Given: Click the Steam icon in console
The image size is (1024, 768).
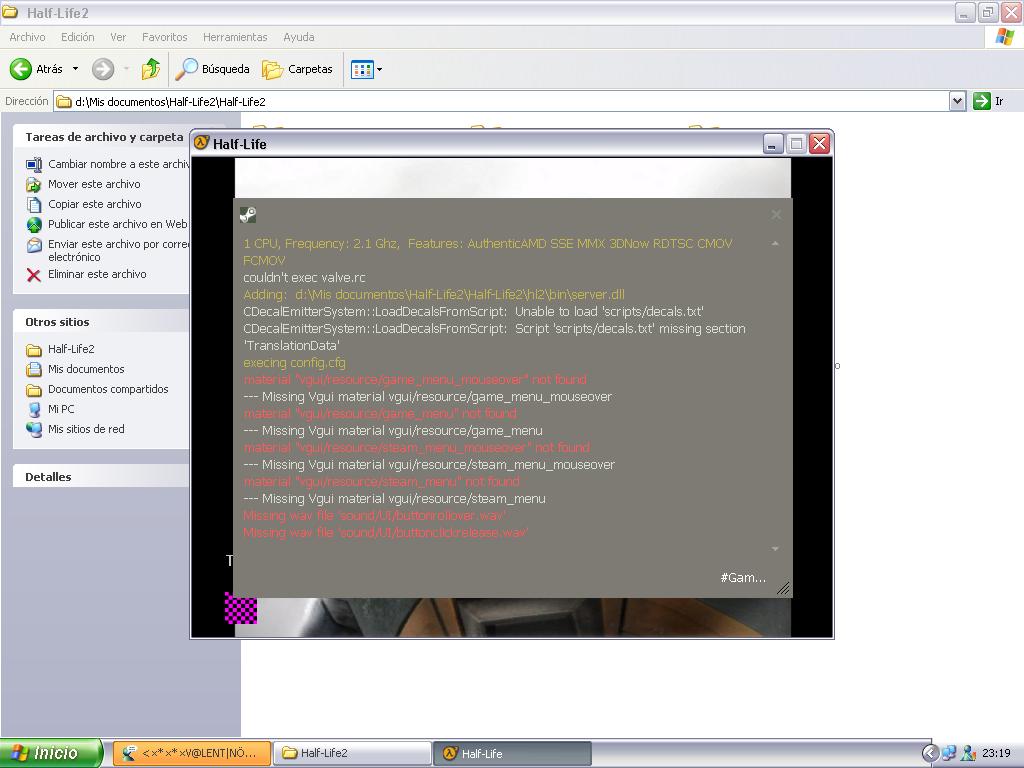Looking at the screenshot, I should (248, 215).
